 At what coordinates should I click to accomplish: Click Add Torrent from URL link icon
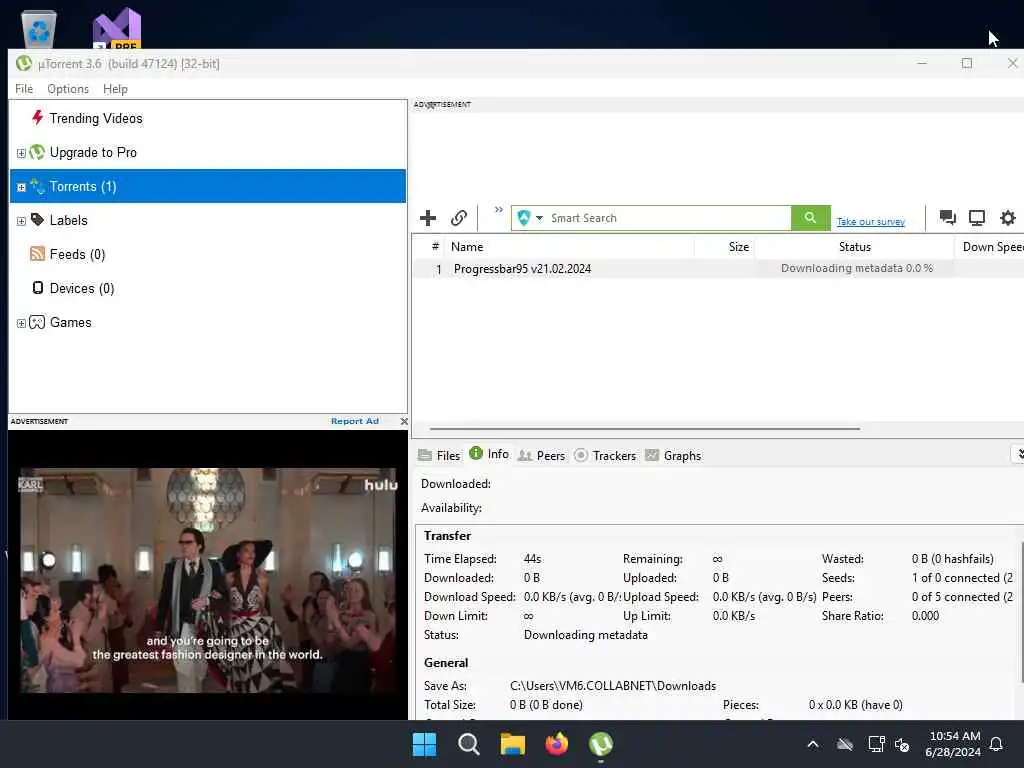point(459,218)
